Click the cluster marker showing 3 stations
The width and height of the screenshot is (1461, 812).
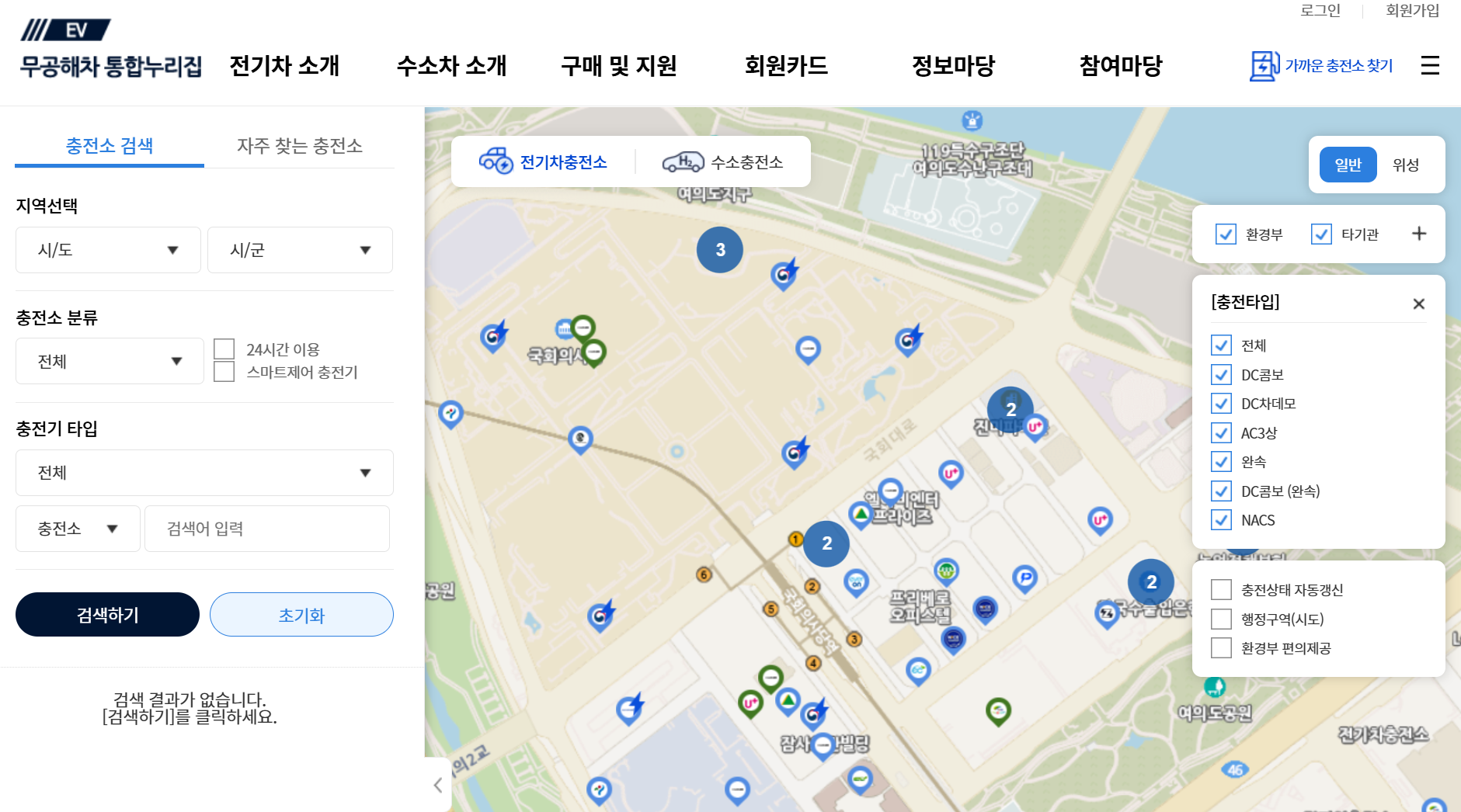coord(720,250)
